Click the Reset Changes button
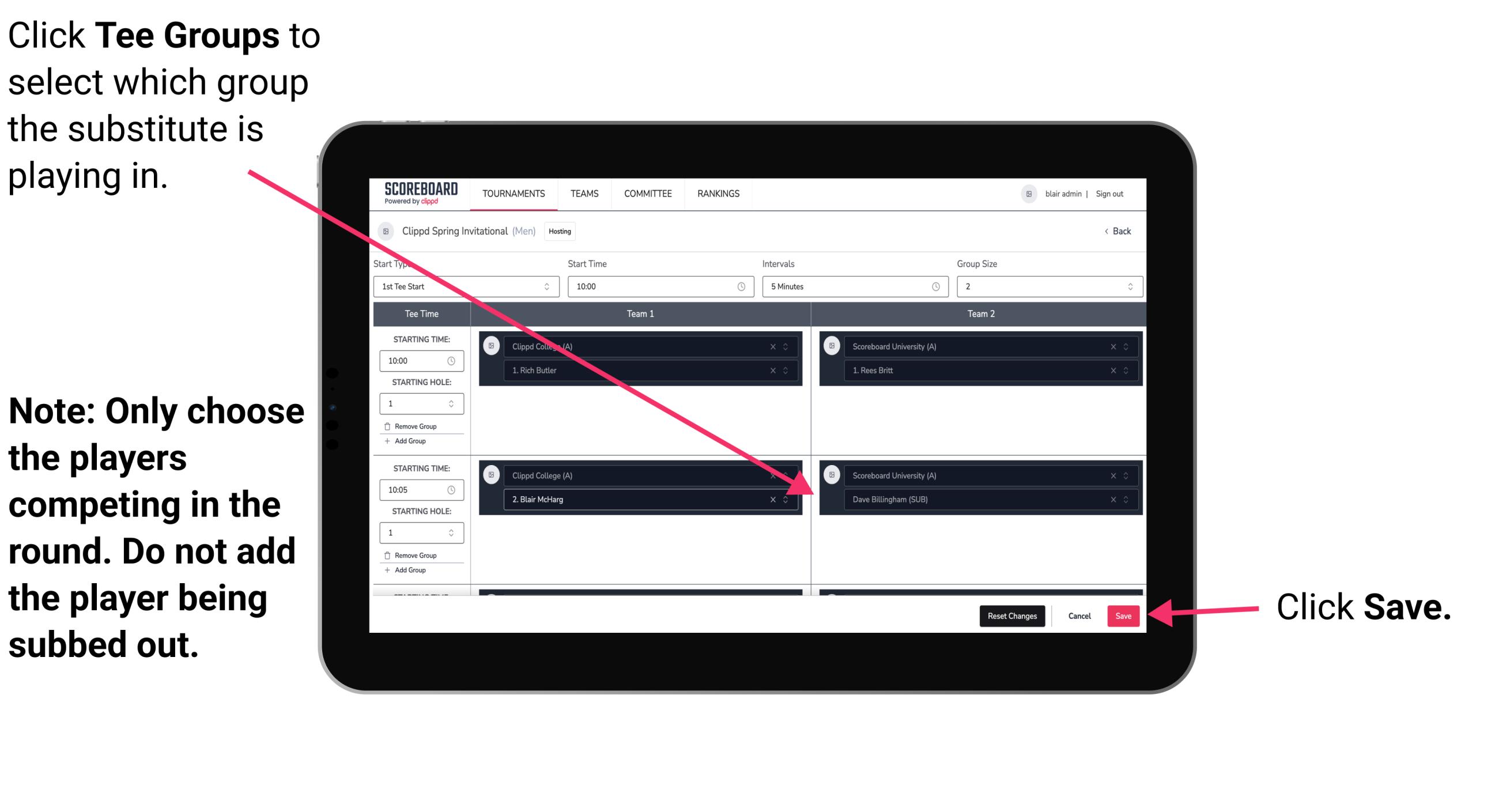This screenshot has width=1510, height=812. tap(1010, 614)
